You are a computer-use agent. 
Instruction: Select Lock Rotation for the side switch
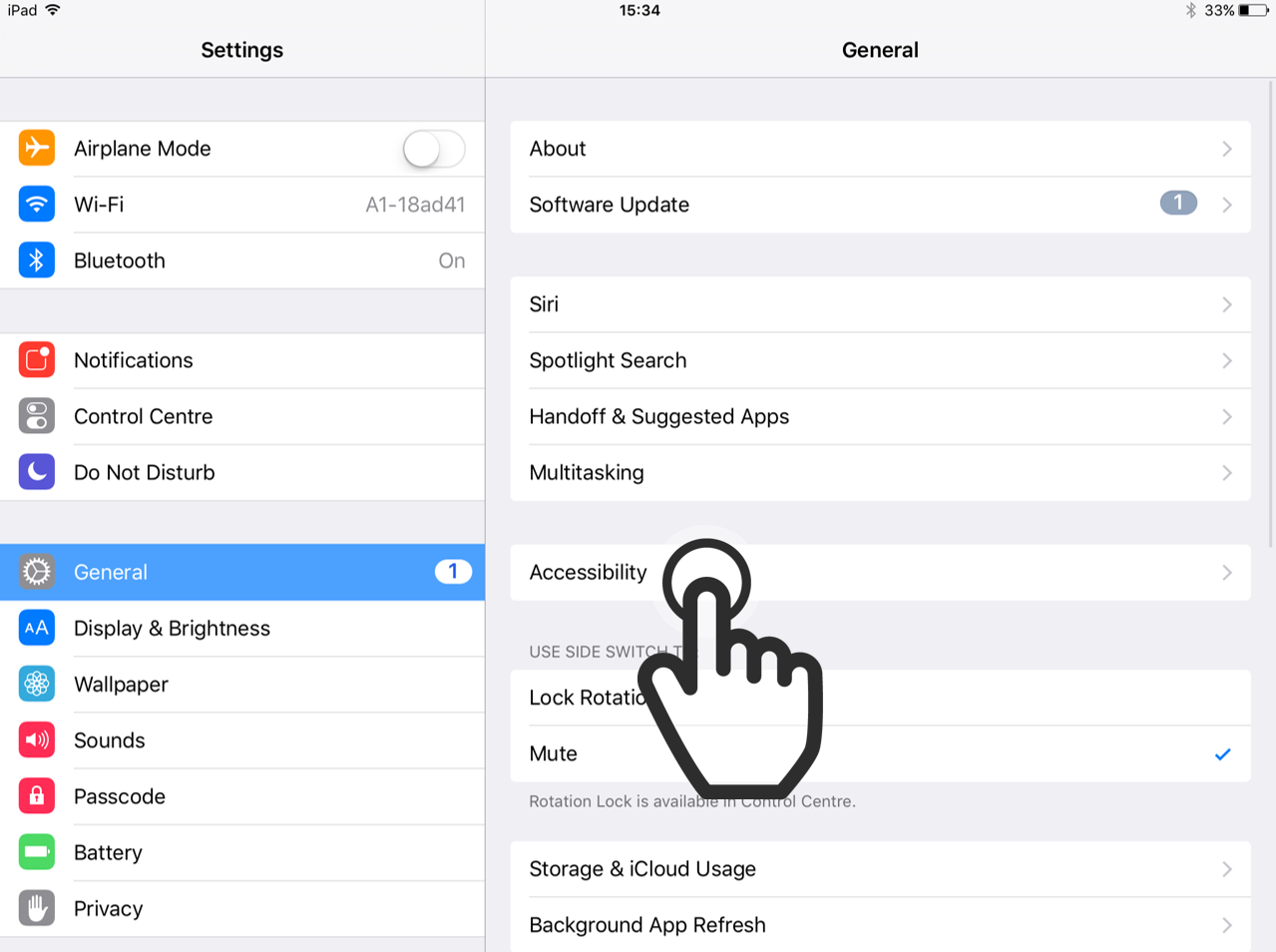[880, 698]
